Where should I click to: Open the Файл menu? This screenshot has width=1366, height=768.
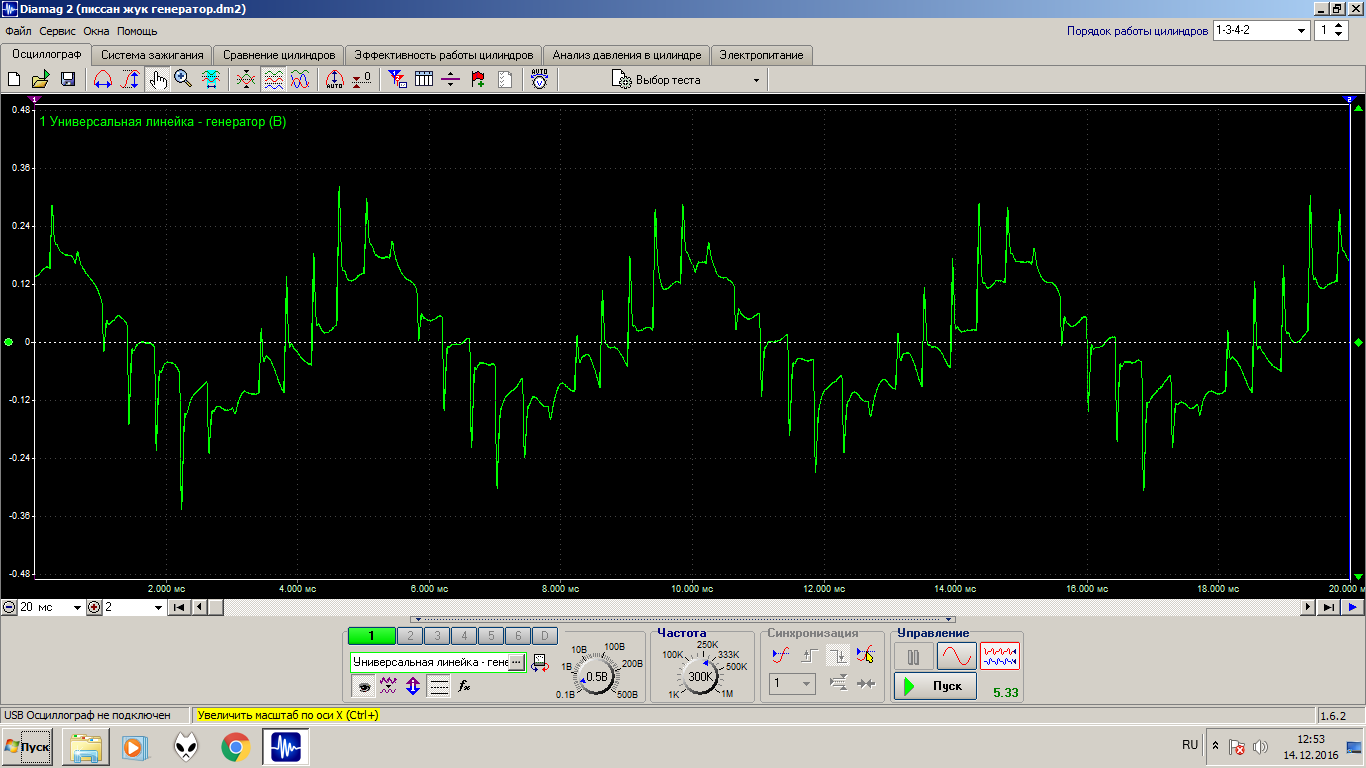[18, 31]
